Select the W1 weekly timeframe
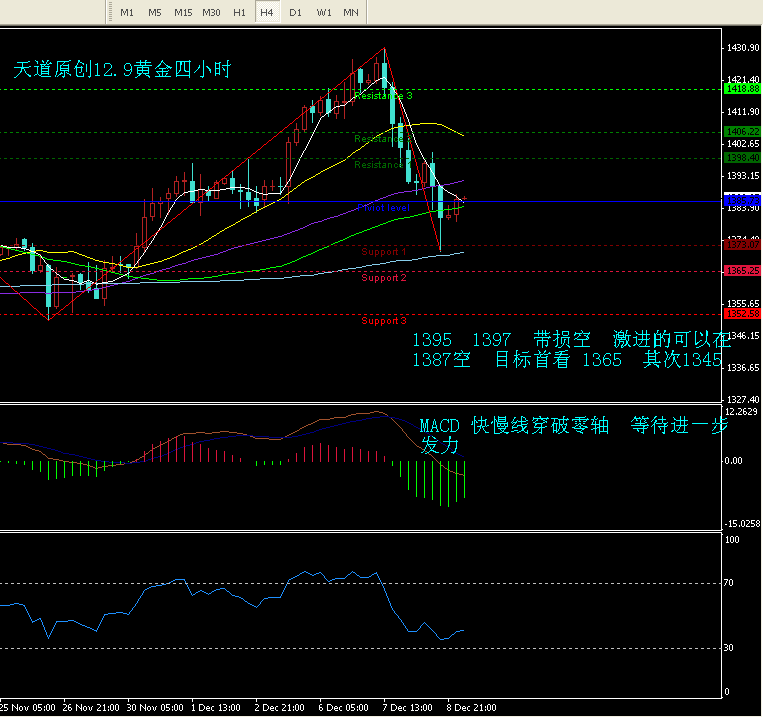 pyautogui.click(x=323, y=12)
